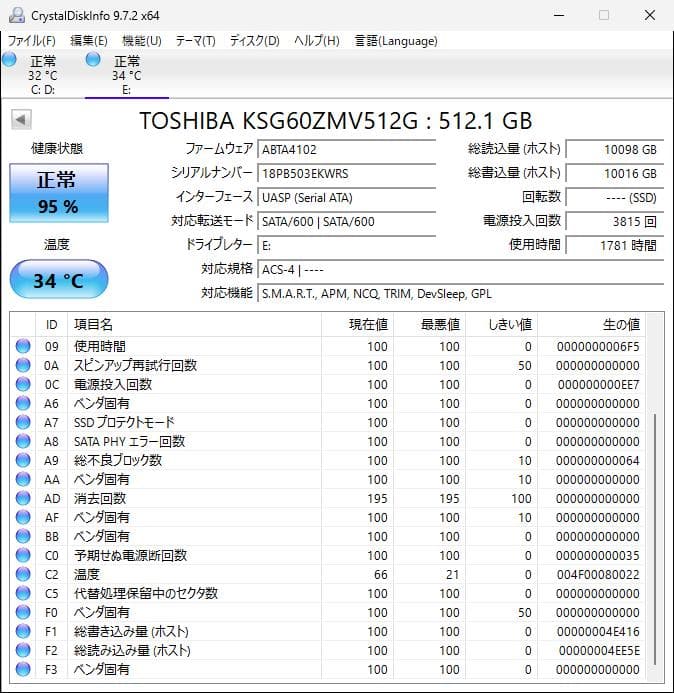Screen dimensions: 674x693
Task: Click the status icon for row A9 総不良ブロック数
Action: 23,460
